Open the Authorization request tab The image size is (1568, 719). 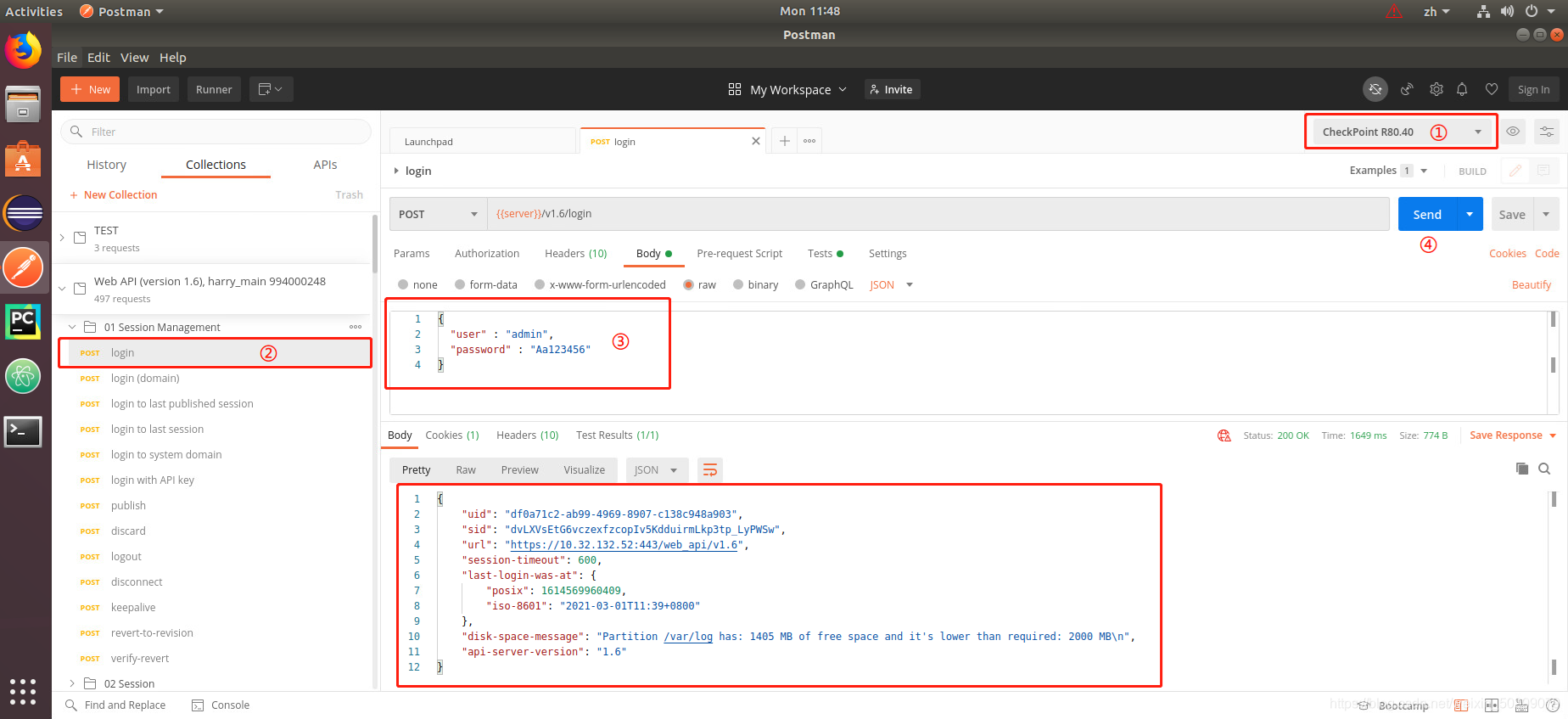(487, 253)
